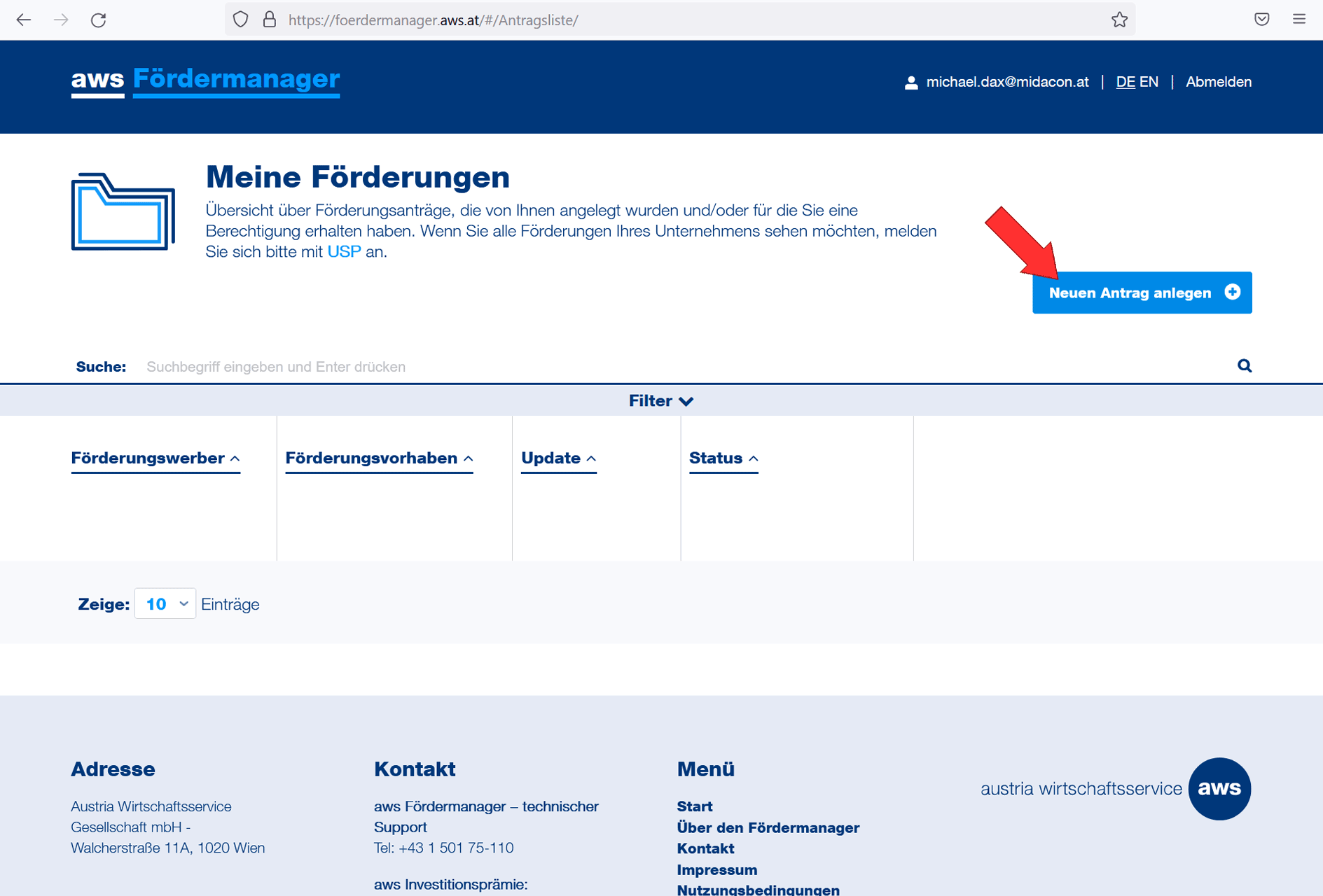
Task: Open account michael.dax@midacon.at
Action: click(1007, 82)
